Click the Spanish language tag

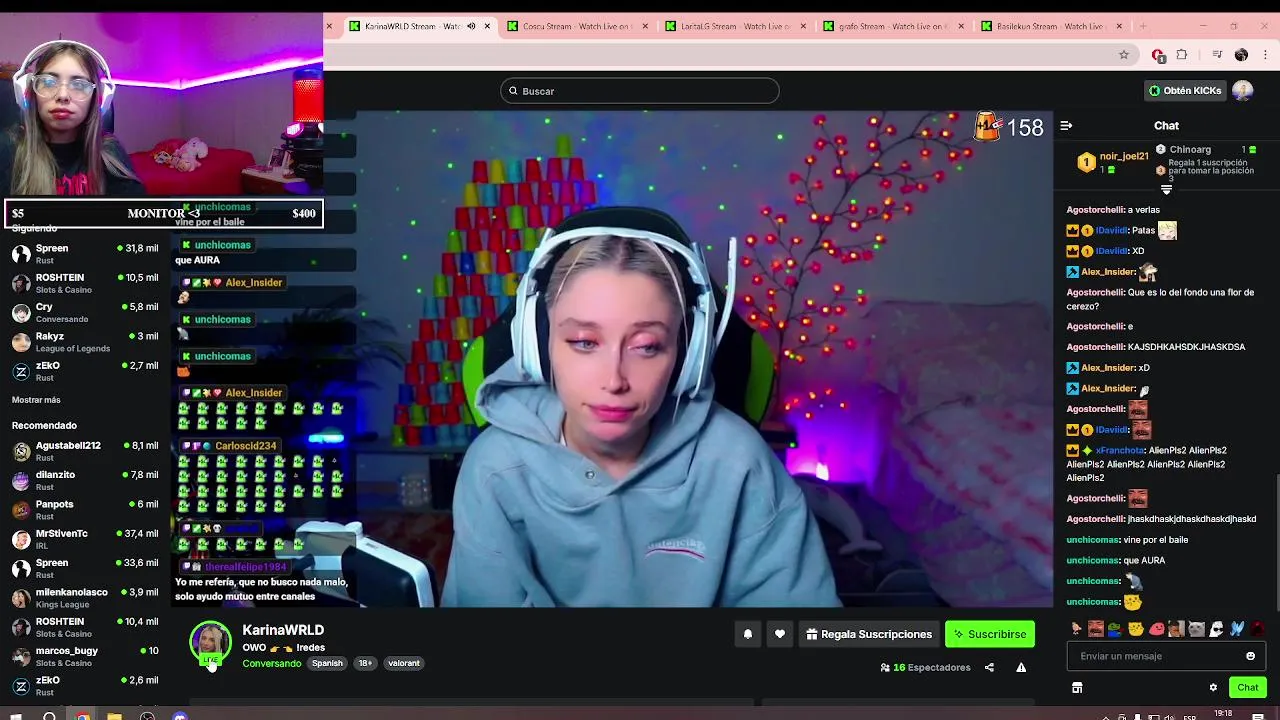pos(327,664)
